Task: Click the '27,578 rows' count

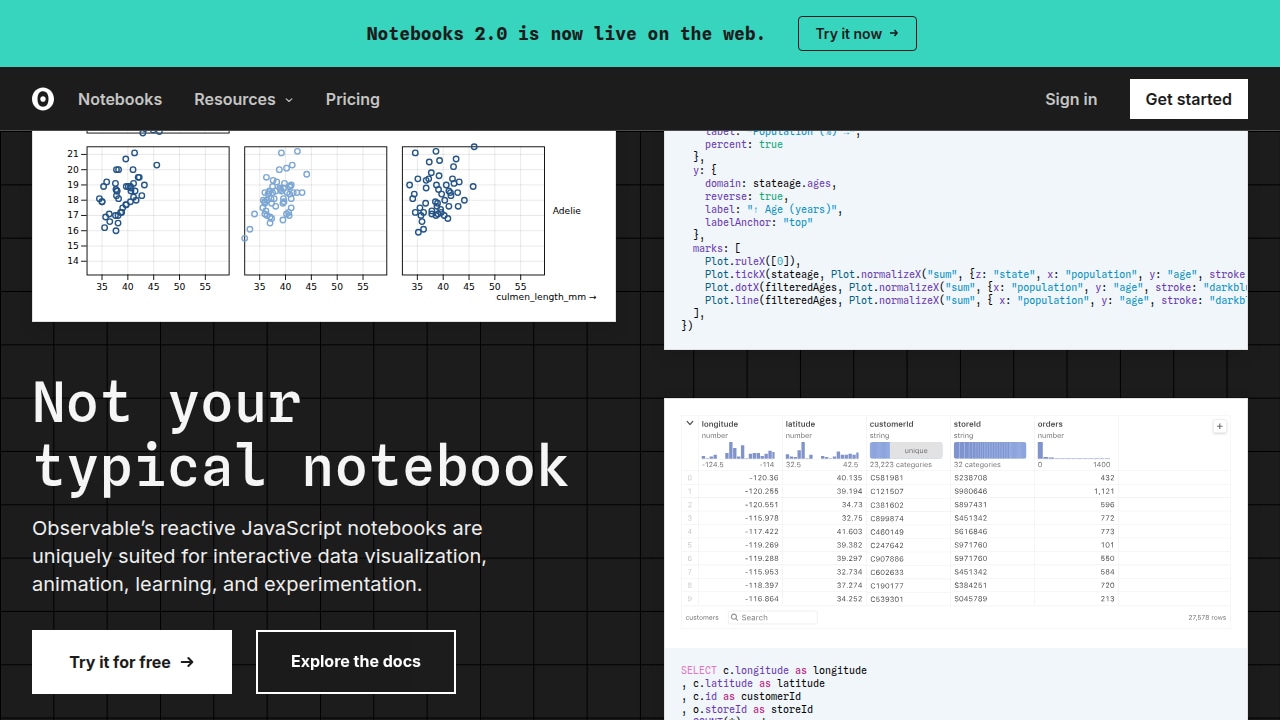Action: [1207, 618]
